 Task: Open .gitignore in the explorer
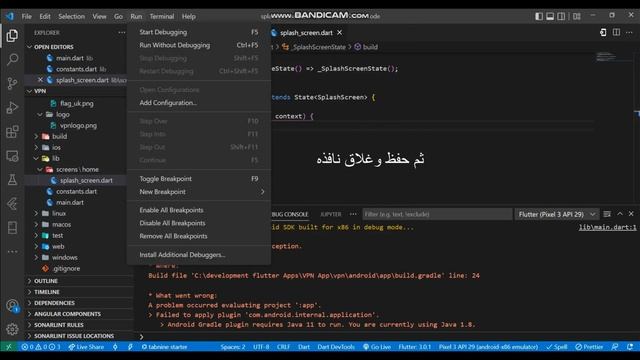66,269
